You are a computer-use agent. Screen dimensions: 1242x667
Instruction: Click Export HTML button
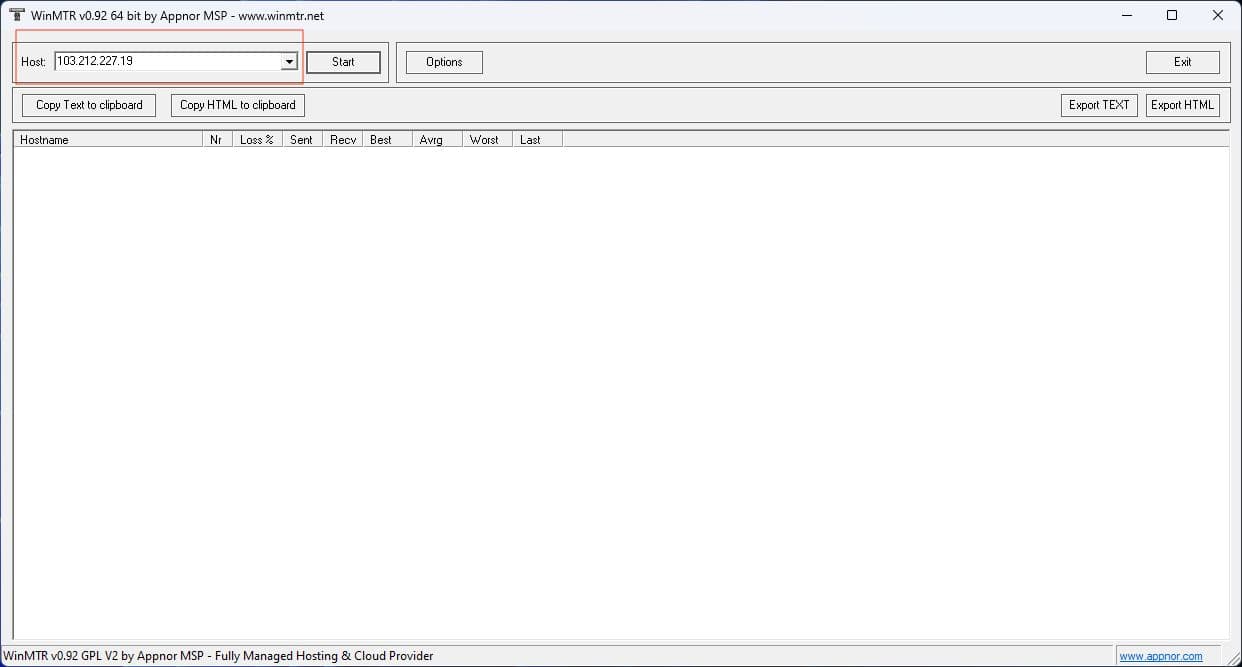tap(1182, 105)
